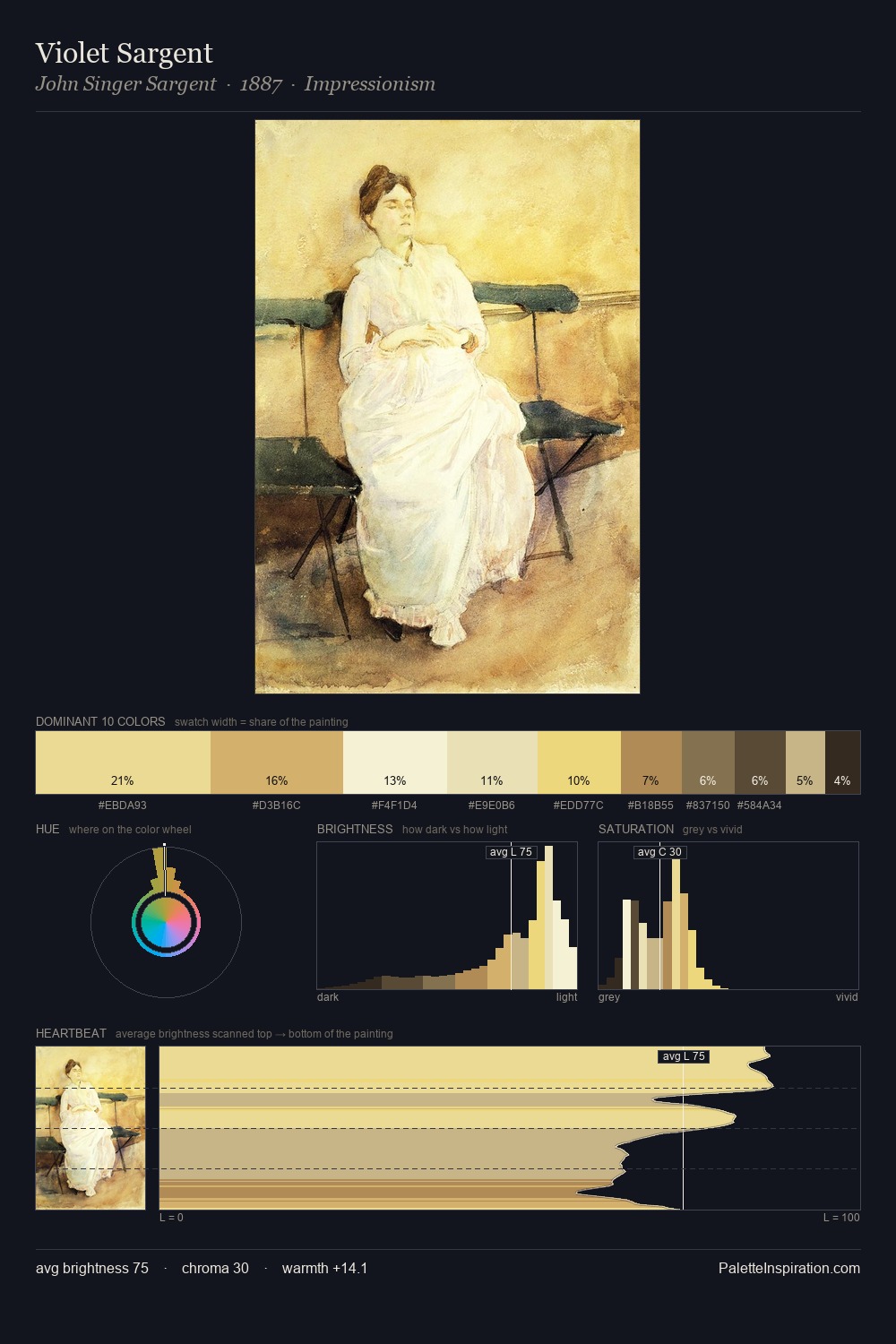Click the 'grey vs vivid' caption

[x=712, y=830]
